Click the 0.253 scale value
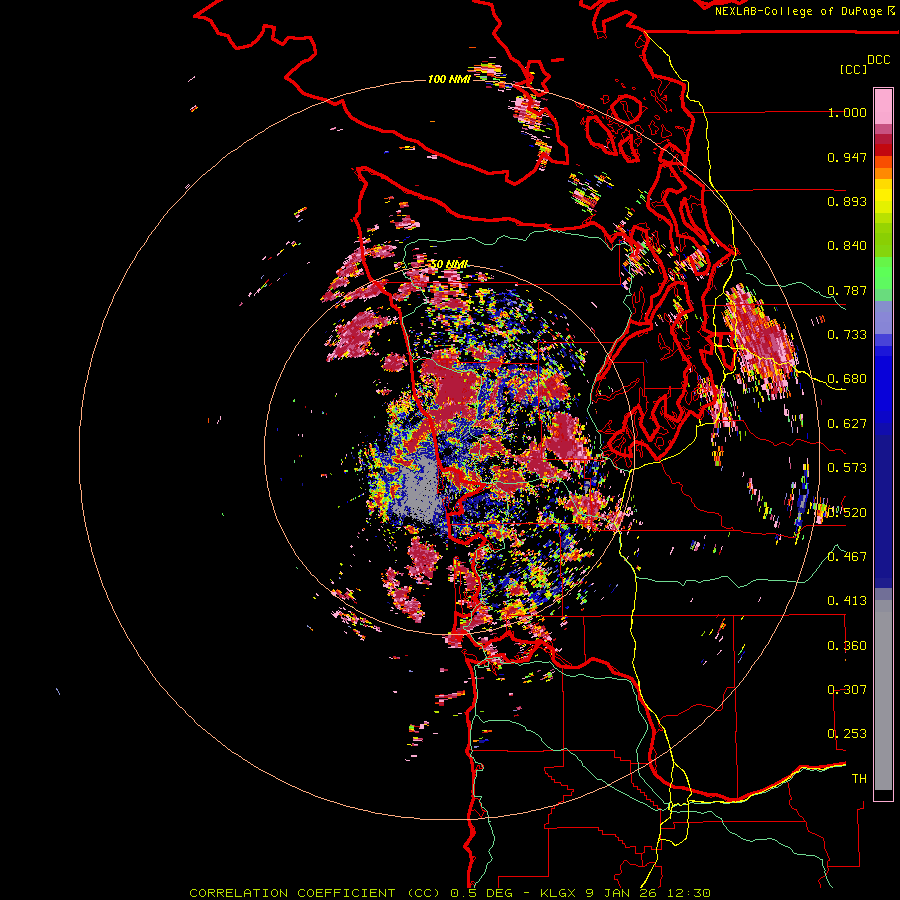The image size is (900, 900). coord(847,734)
